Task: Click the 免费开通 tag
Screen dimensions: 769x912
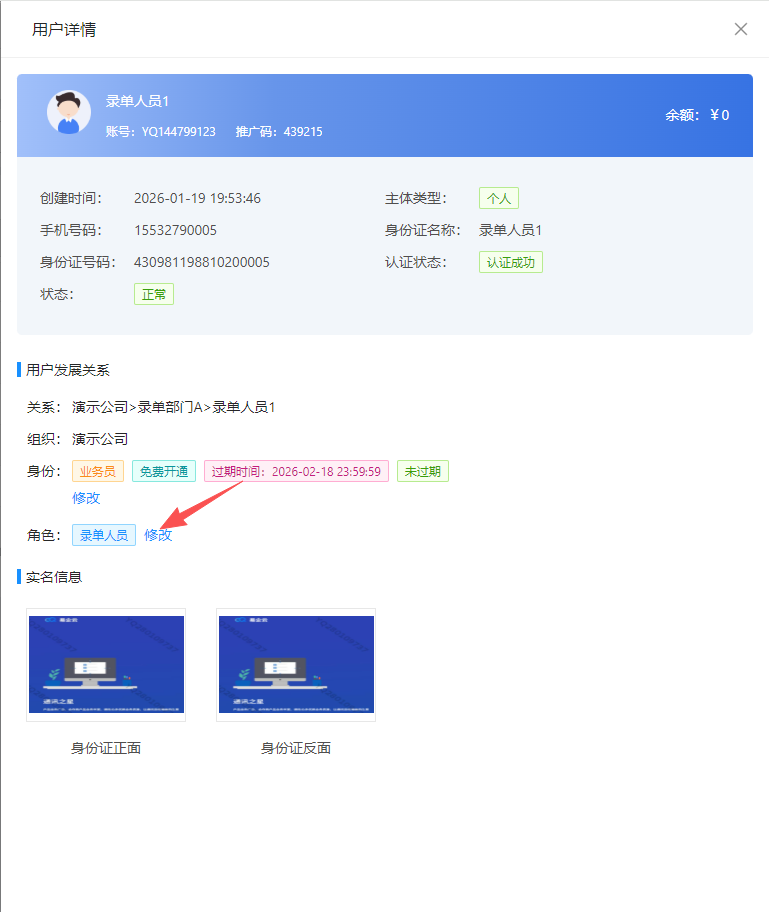Action: click(164, 472)
